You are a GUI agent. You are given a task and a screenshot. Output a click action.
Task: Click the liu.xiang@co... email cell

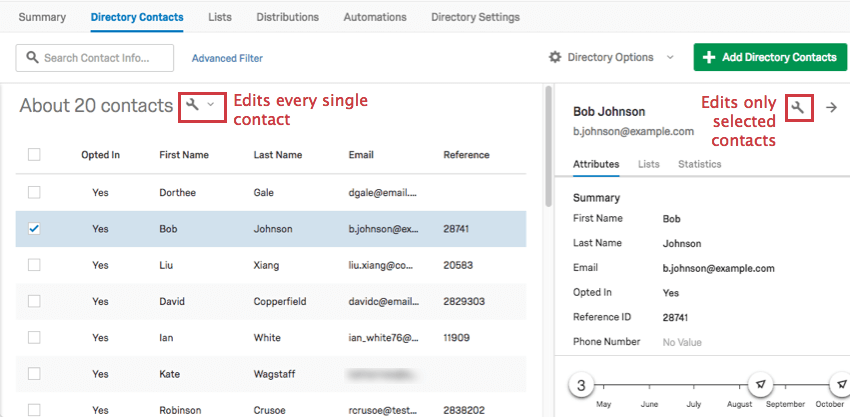click(381, 265)
